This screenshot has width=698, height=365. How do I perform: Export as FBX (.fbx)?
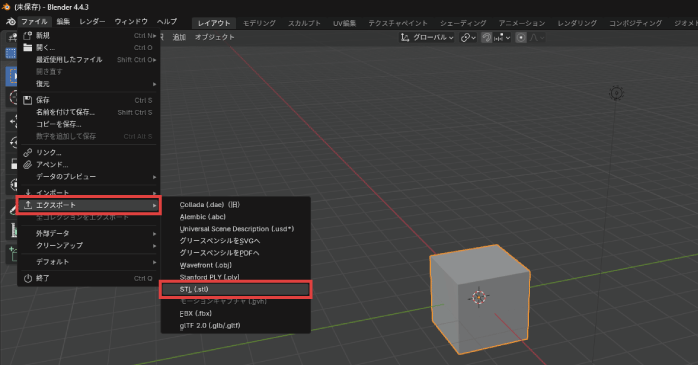coord(235,313)
